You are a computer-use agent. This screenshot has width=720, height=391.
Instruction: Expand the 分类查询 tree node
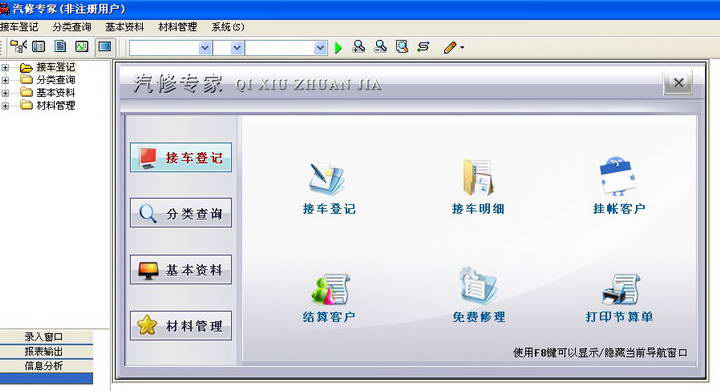[5, 80]
